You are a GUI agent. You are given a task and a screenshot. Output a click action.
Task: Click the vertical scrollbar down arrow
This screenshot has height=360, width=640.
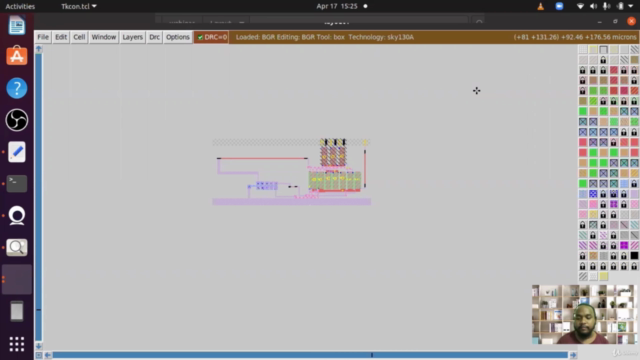[x=38, y=346]
